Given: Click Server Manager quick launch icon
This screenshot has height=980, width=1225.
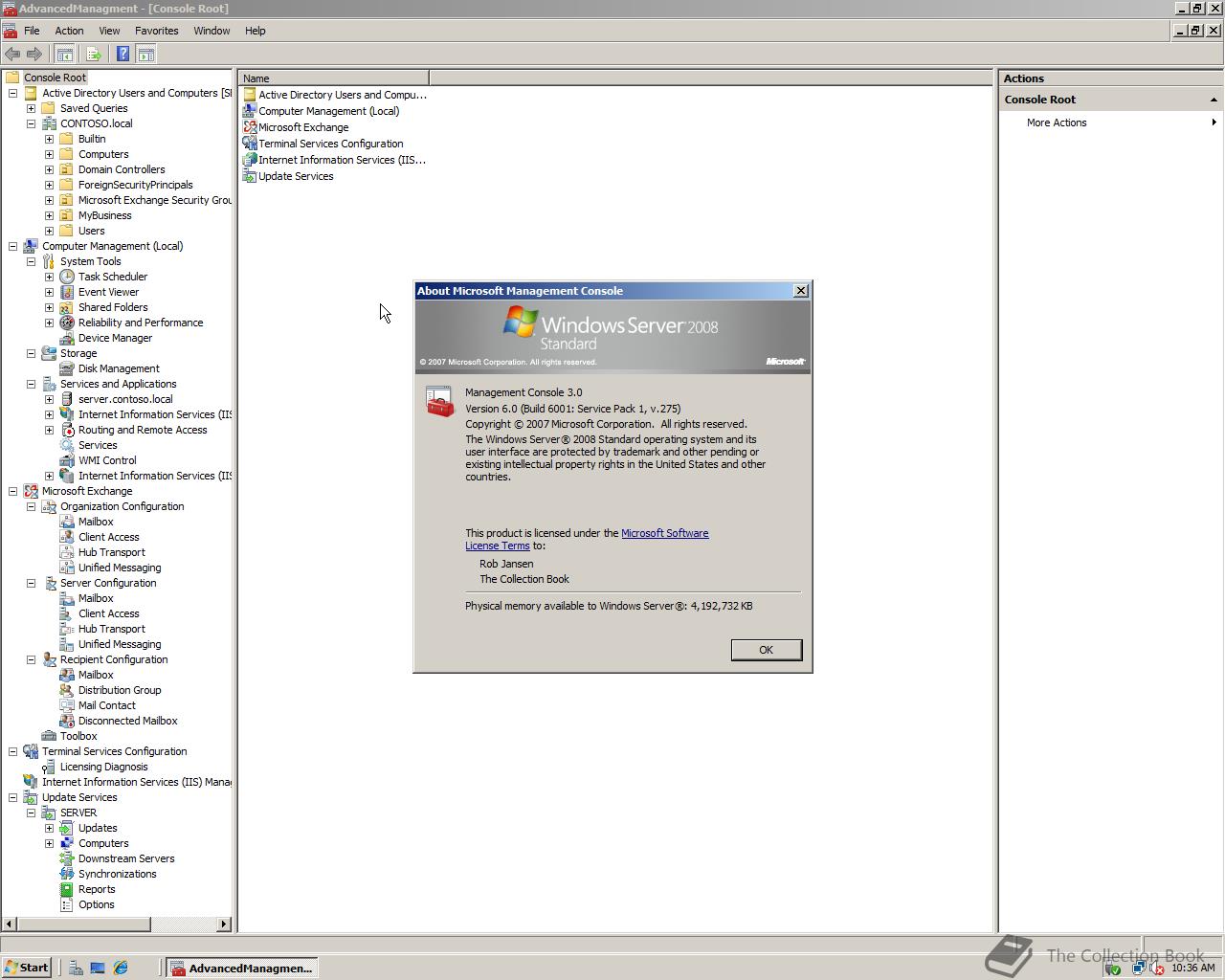Looking at the screenshot, I should pos(76,968).
